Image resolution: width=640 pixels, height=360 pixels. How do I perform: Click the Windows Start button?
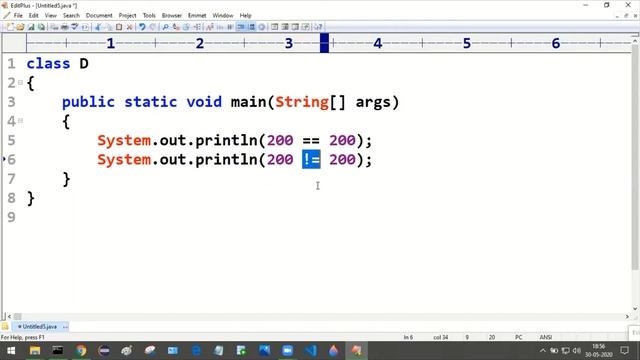pyautogui.click(x=11, y=351)
